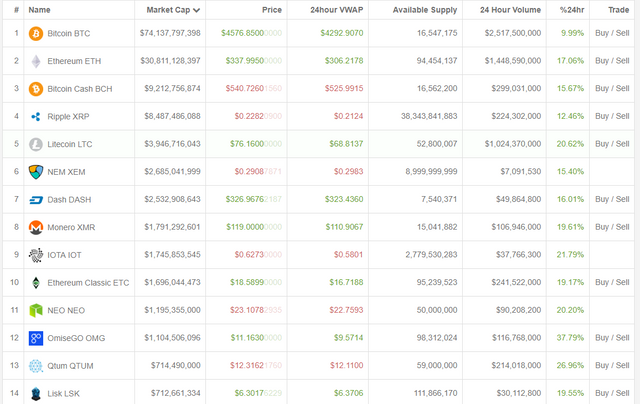Viewport: 640px width, 404px height.
Task: Sort table by the Price column header
Action: coord(272,10)
